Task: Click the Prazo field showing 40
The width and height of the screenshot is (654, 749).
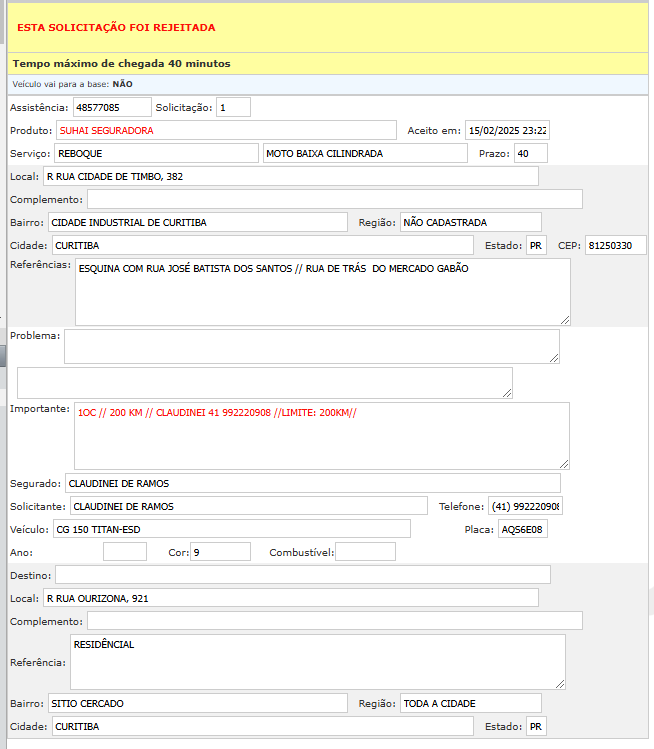Action: tap(529, 153)
